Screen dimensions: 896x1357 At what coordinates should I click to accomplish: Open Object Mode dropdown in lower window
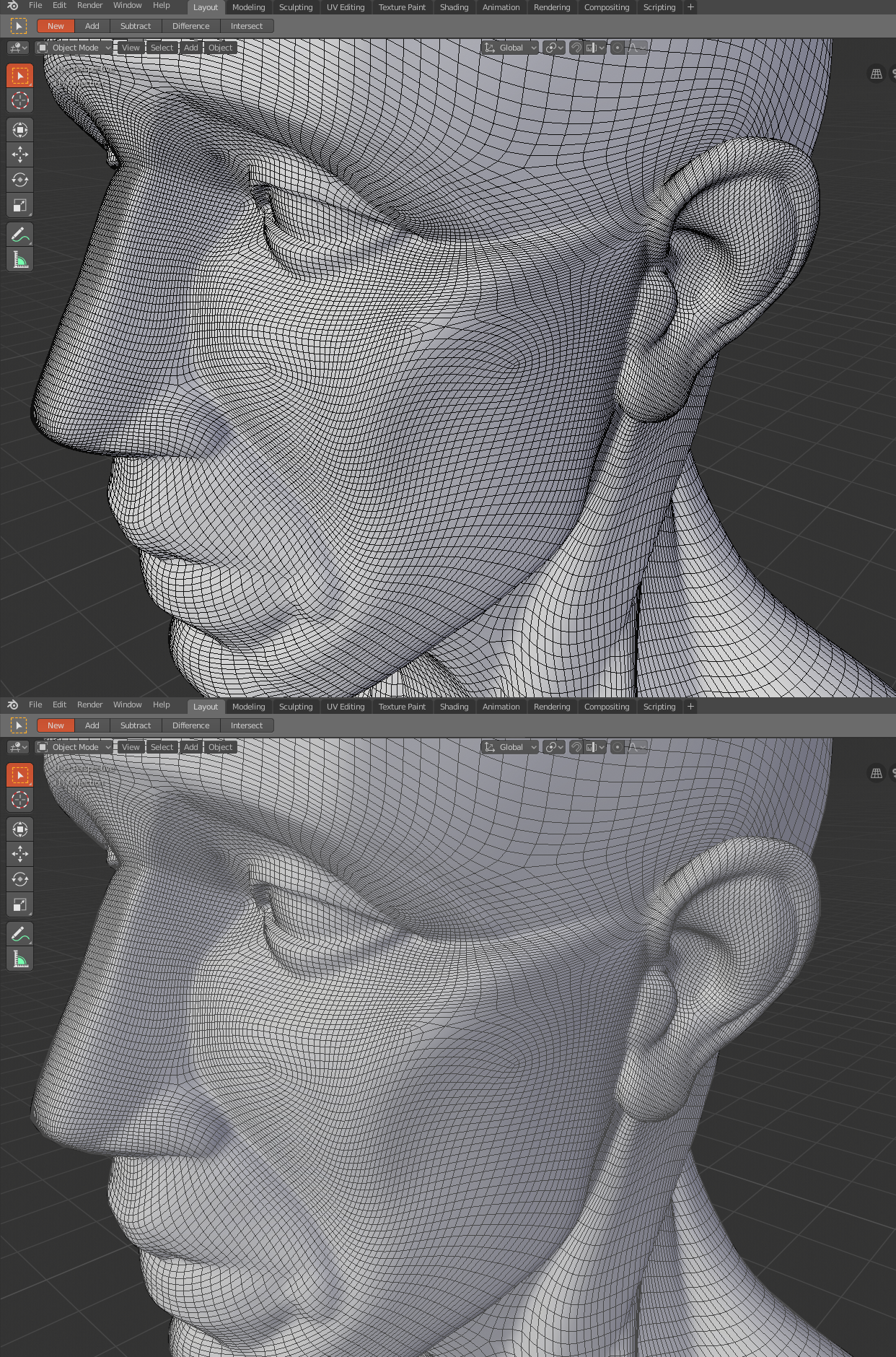[74, 747]
